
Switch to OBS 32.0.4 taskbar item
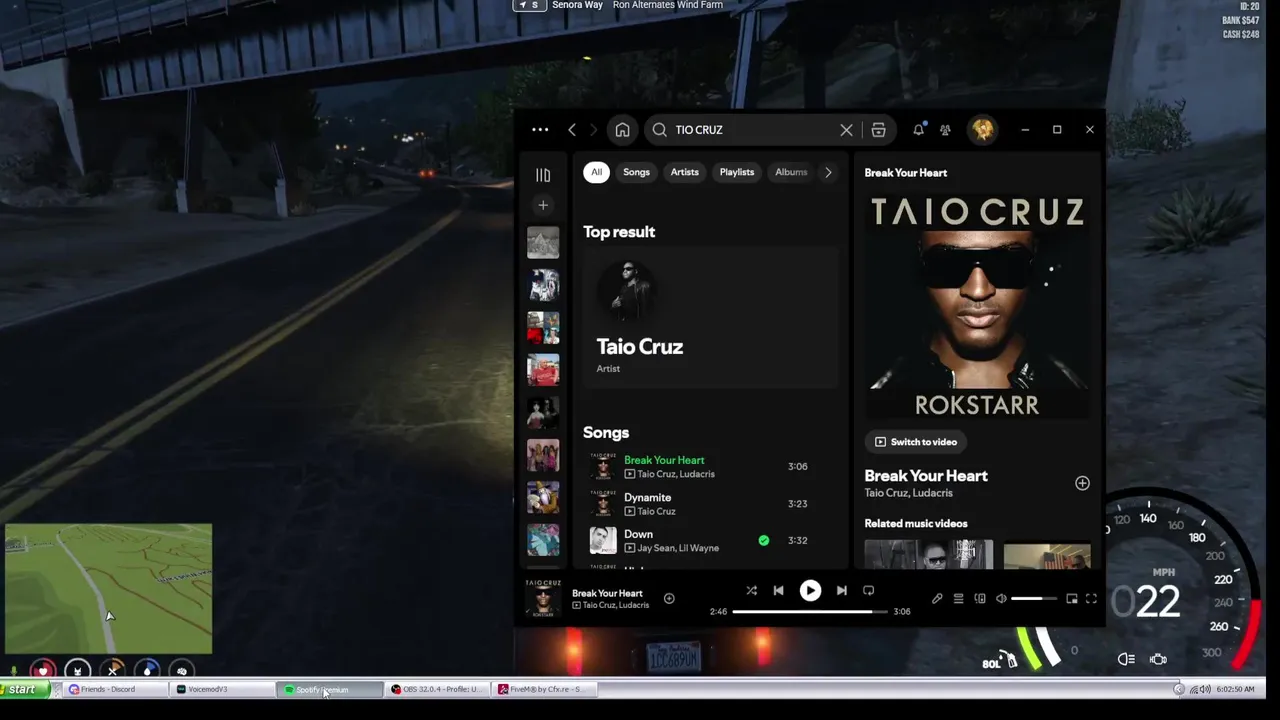[x=435, y=689]
